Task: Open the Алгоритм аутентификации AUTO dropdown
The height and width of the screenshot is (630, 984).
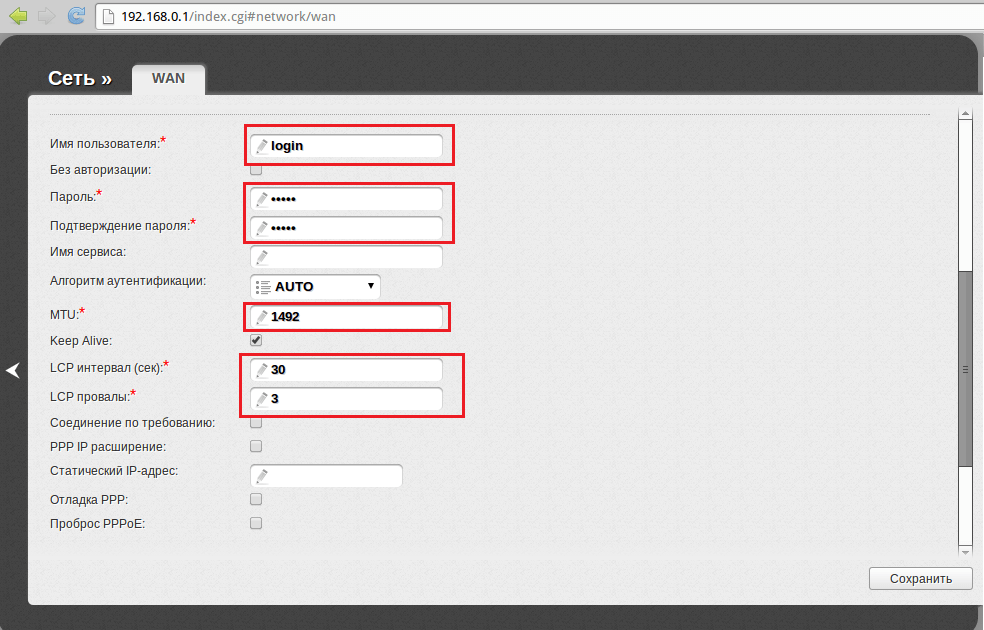Action: [315, 286]
